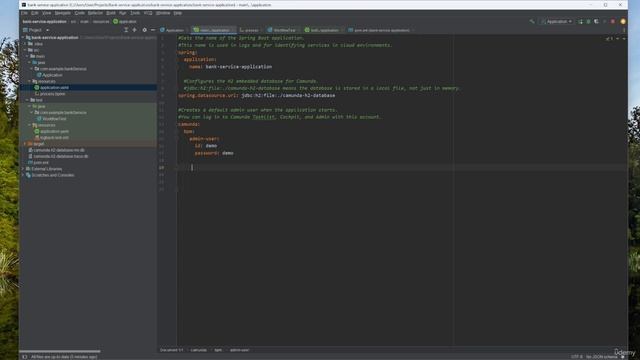Viewport: 640px width, 360px height.
Task: Click the orange avatar icon top right
Action: pos(623,21)
